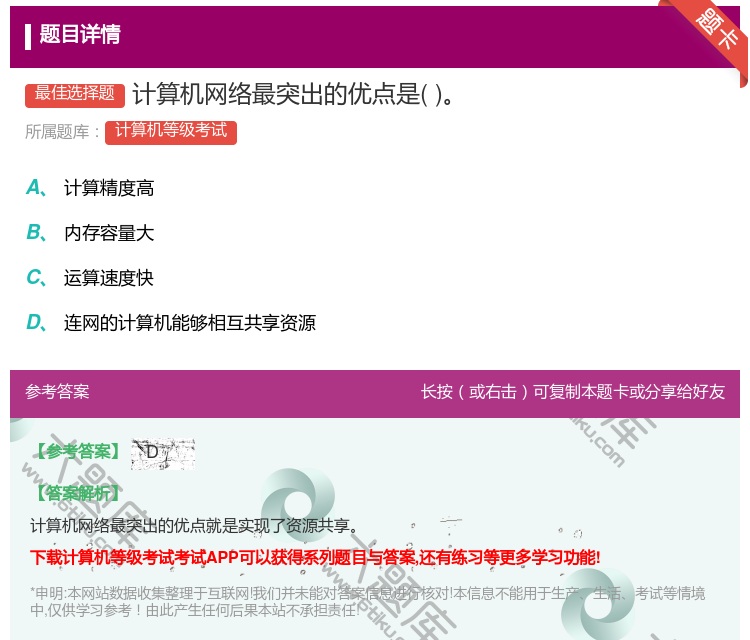The image size is (750, 640).
Task: Select option A 计算精度高
Action: click(x=90, y=188)
